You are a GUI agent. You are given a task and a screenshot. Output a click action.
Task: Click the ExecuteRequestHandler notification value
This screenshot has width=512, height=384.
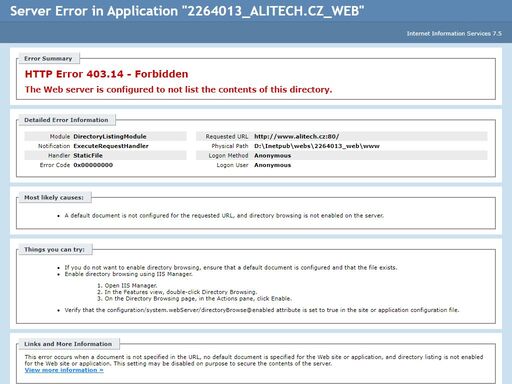click(x=111, y=146)
